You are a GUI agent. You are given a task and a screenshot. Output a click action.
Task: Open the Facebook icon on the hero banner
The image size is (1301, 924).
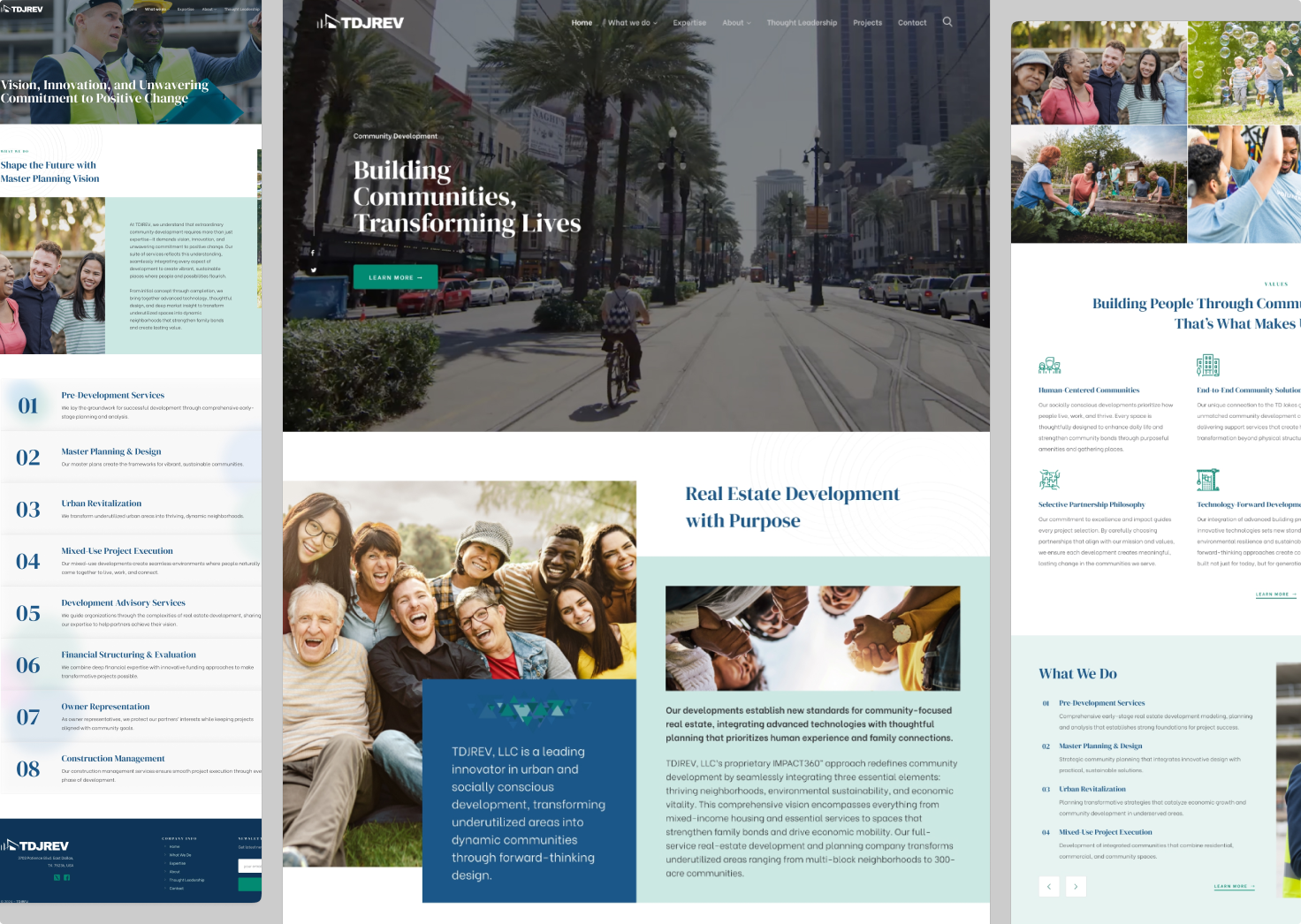point(313,253)
